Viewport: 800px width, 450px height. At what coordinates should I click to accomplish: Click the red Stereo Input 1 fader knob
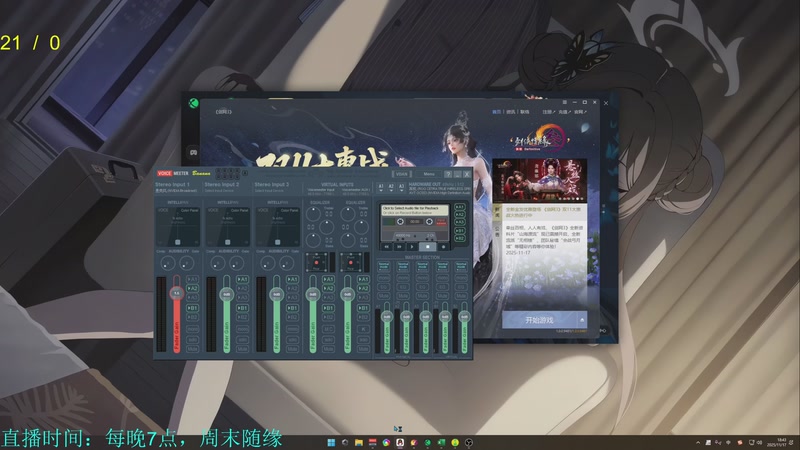(x=177, y=293)
